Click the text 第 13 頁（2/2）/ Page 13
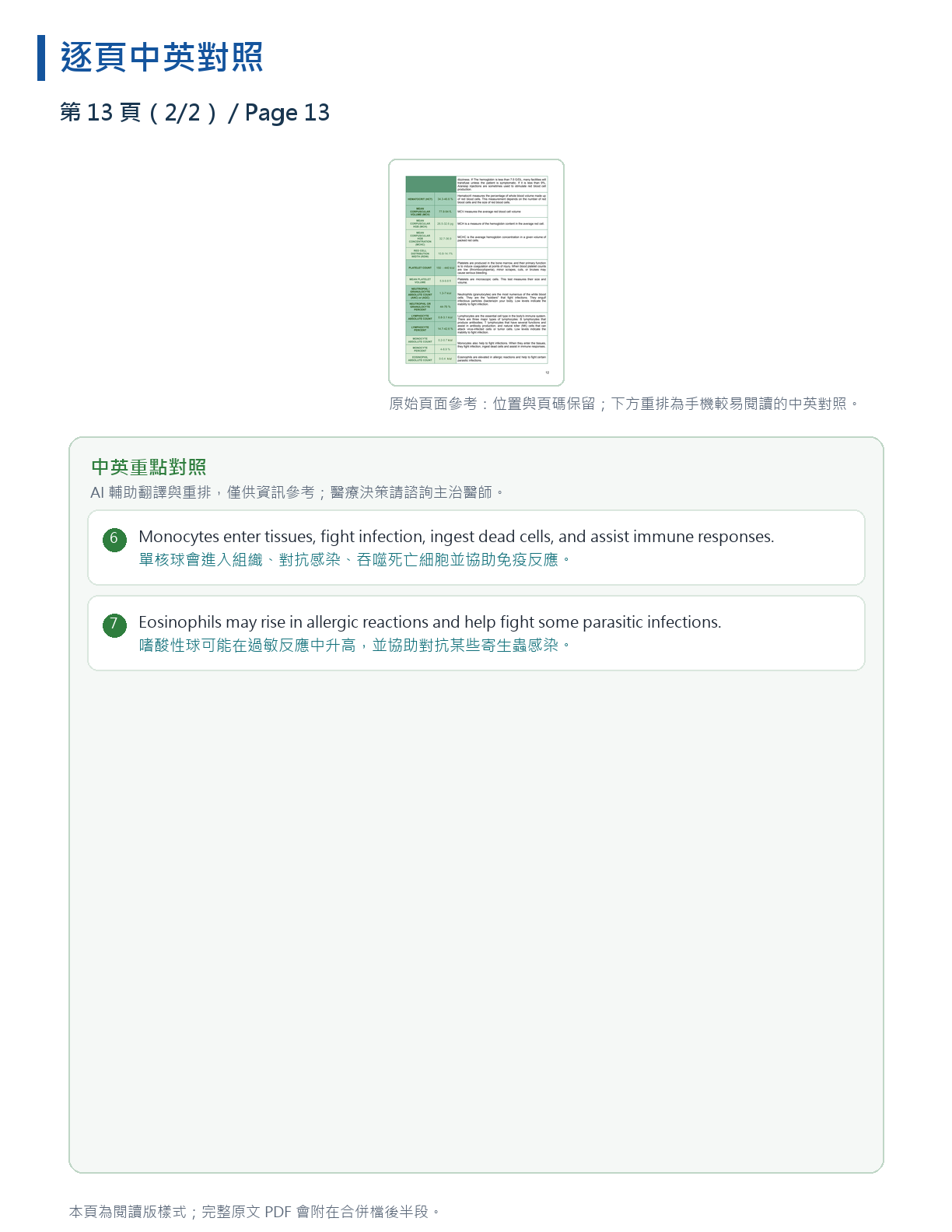952x1232 pixels. pyautogui.click(x=194, y=113)
